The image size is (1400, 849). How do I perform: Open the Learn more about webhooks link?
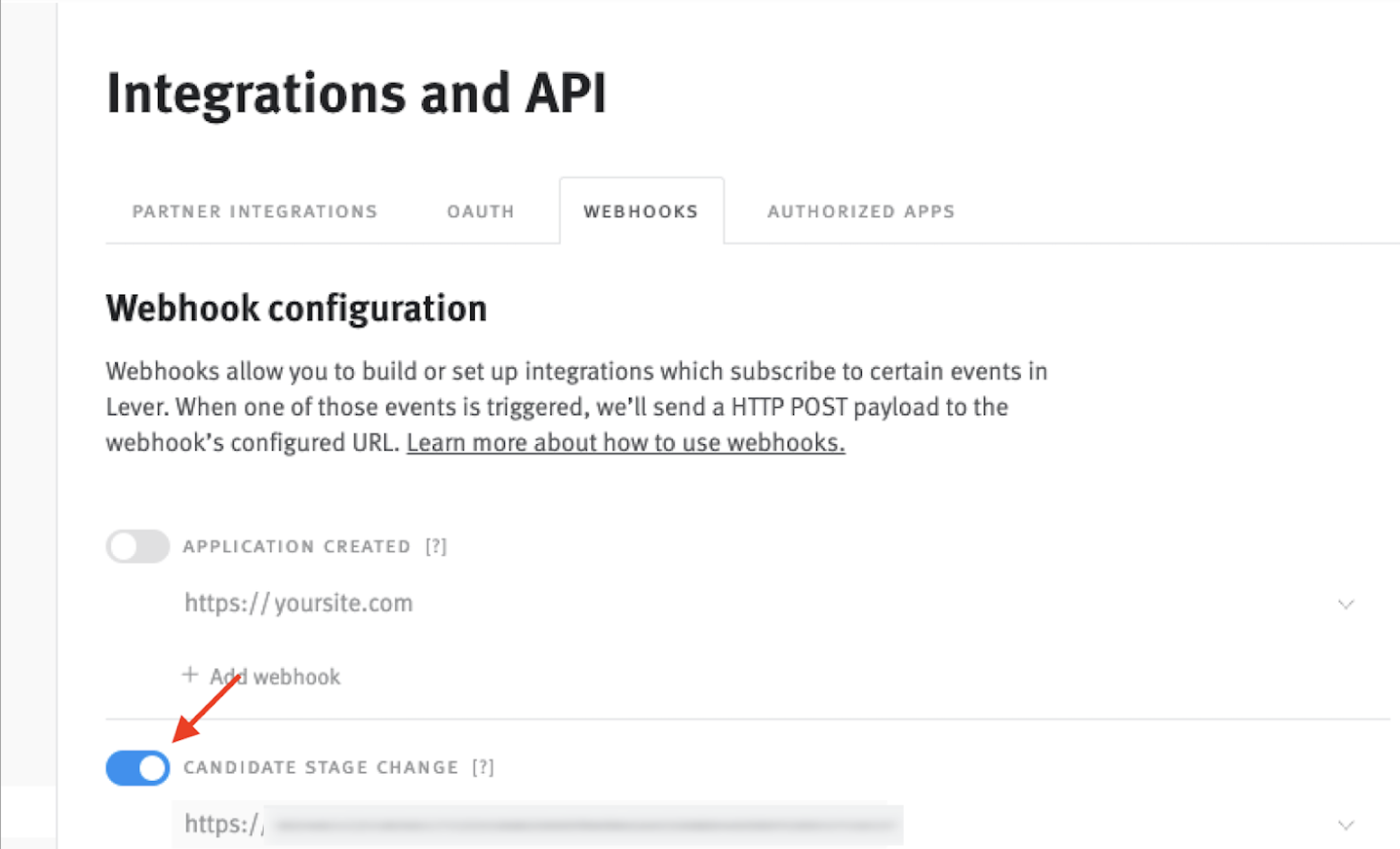pyautogui.click(x=625, y=443)
